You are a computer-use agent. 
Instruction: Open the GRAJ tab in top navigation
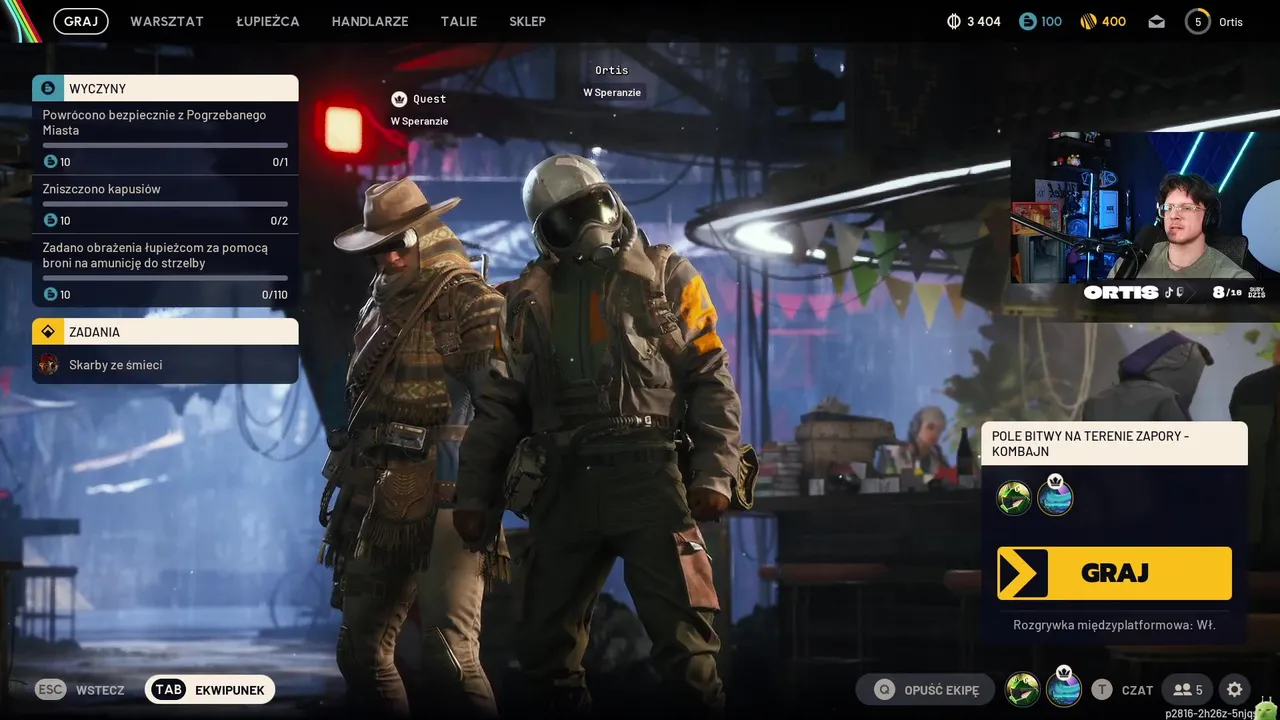81,21
